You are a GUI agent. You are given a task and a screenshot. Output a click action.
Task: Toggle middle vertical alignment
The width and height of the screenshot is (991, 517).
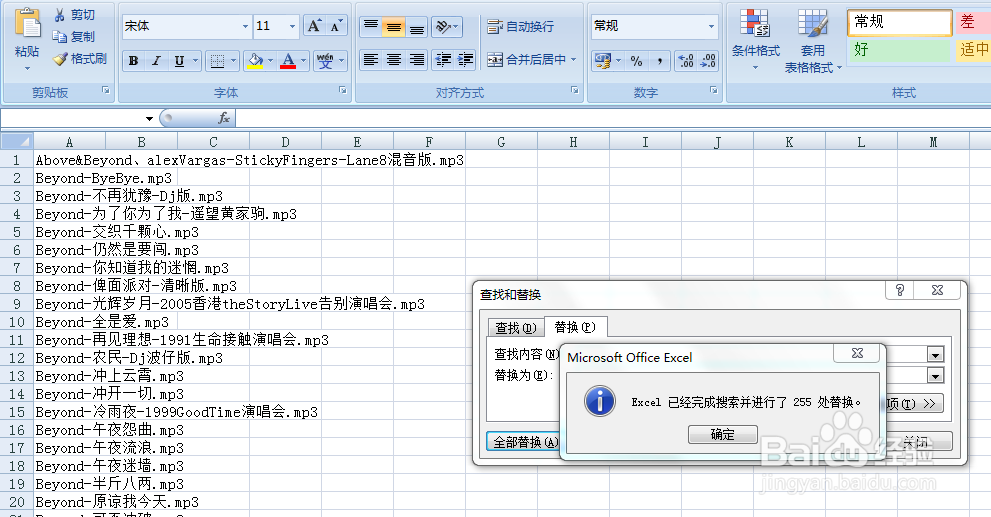(x=394, y=26)
